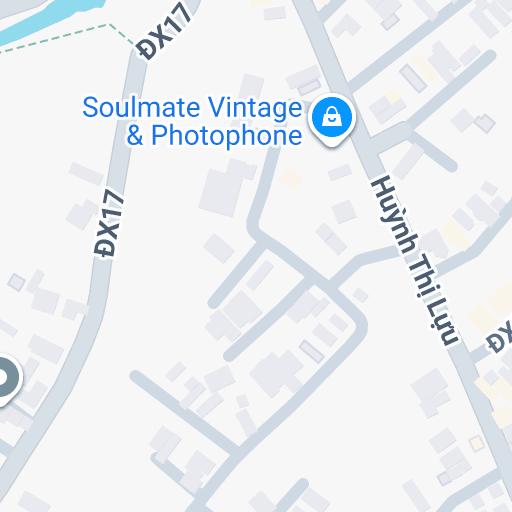Select the outlined rectangular building near top right
512x512 pixels.
413,78
